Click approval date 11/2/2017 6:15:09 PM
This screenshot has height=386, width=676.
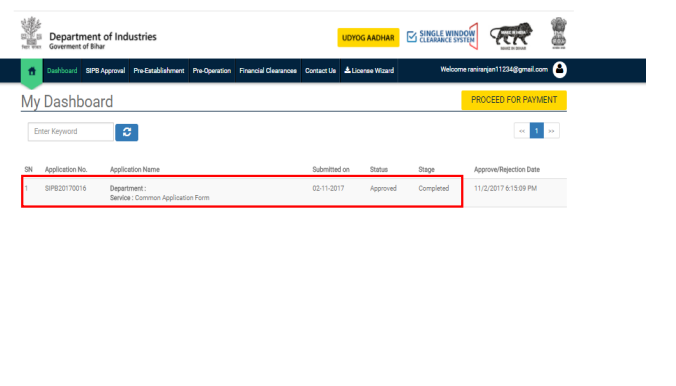[505, 188]
